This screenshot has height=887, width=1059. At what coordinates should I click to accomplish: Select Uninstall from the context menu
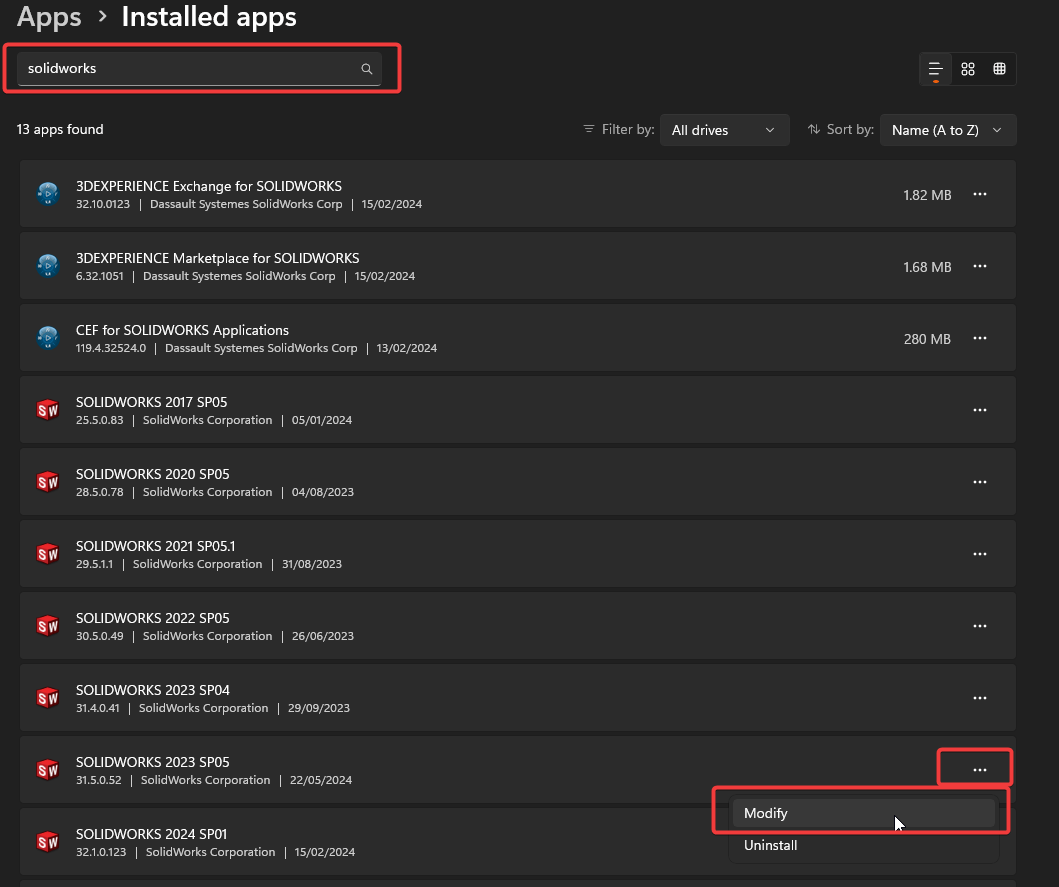coord(860,845)
